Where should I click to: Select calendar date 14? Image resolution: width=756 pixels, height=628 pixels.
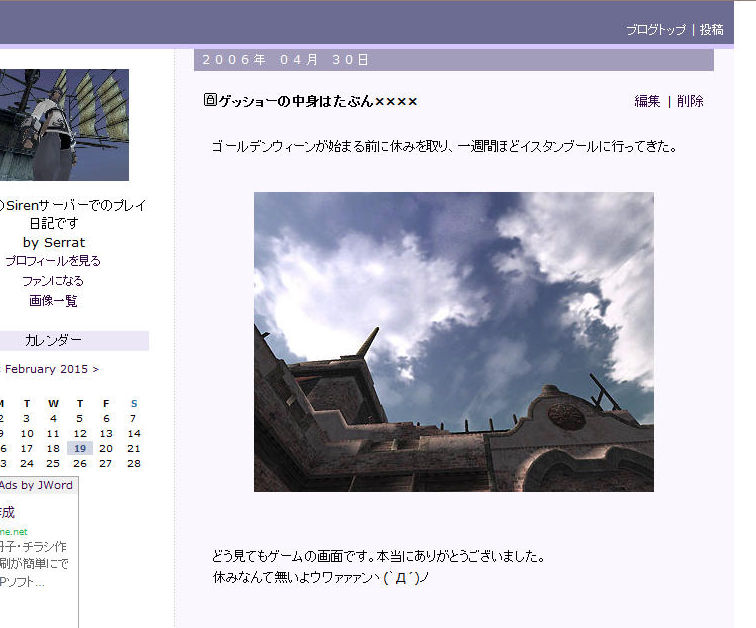(x=134, y=434)
